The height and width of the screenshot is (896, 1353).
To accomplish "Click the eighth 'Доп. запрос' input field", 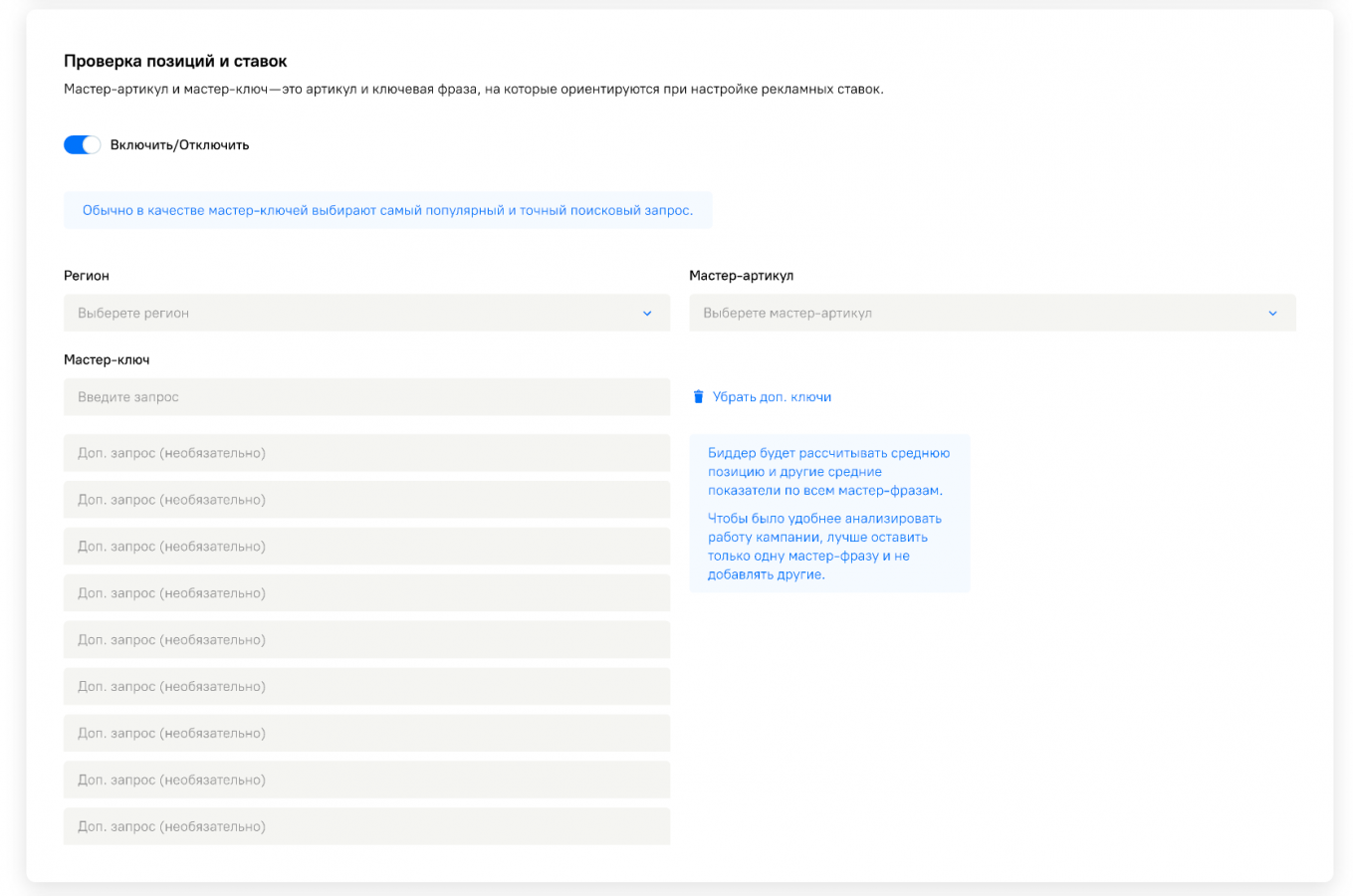I will pos(366,781).
